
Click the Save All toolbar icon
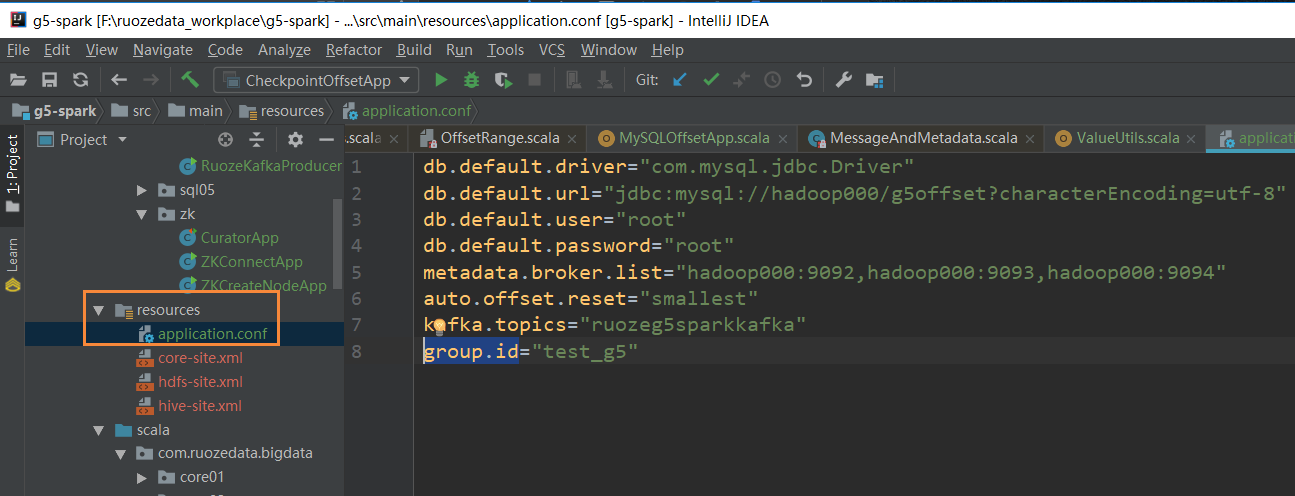tap(49, 80)
